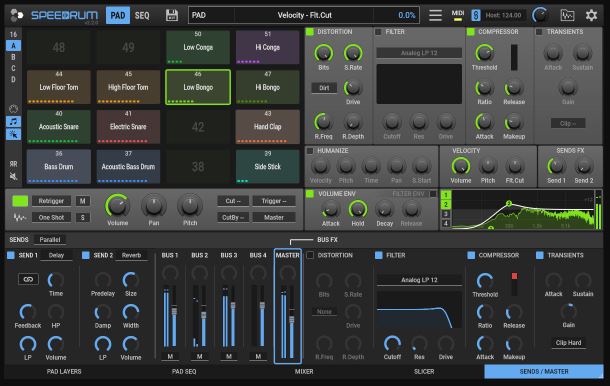
Task: Click the save preset floppy disk icon
Action: point(172,15)
